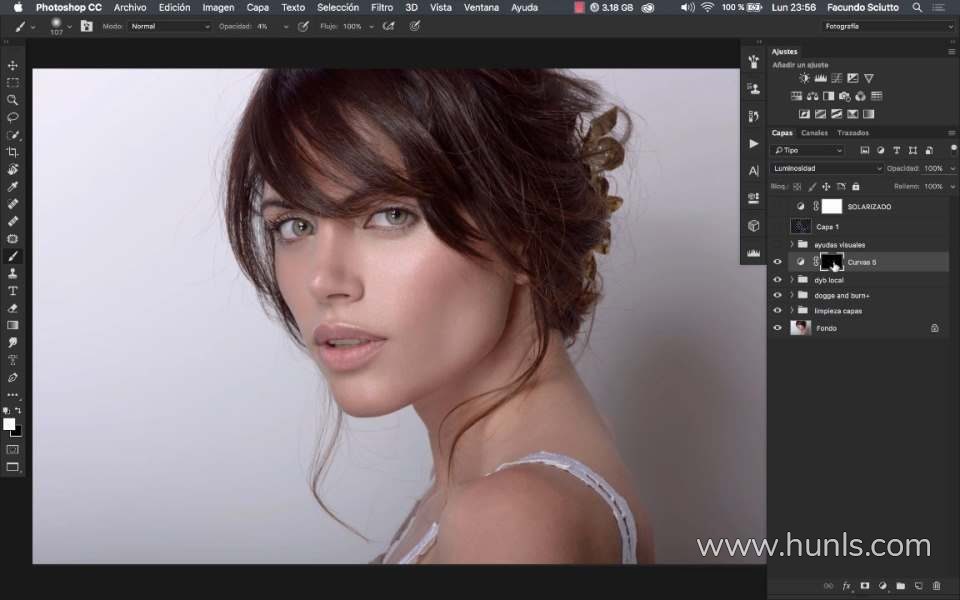Click the Flujo 100% value field
The image size is (960, 600).
(x=354, y=26)
